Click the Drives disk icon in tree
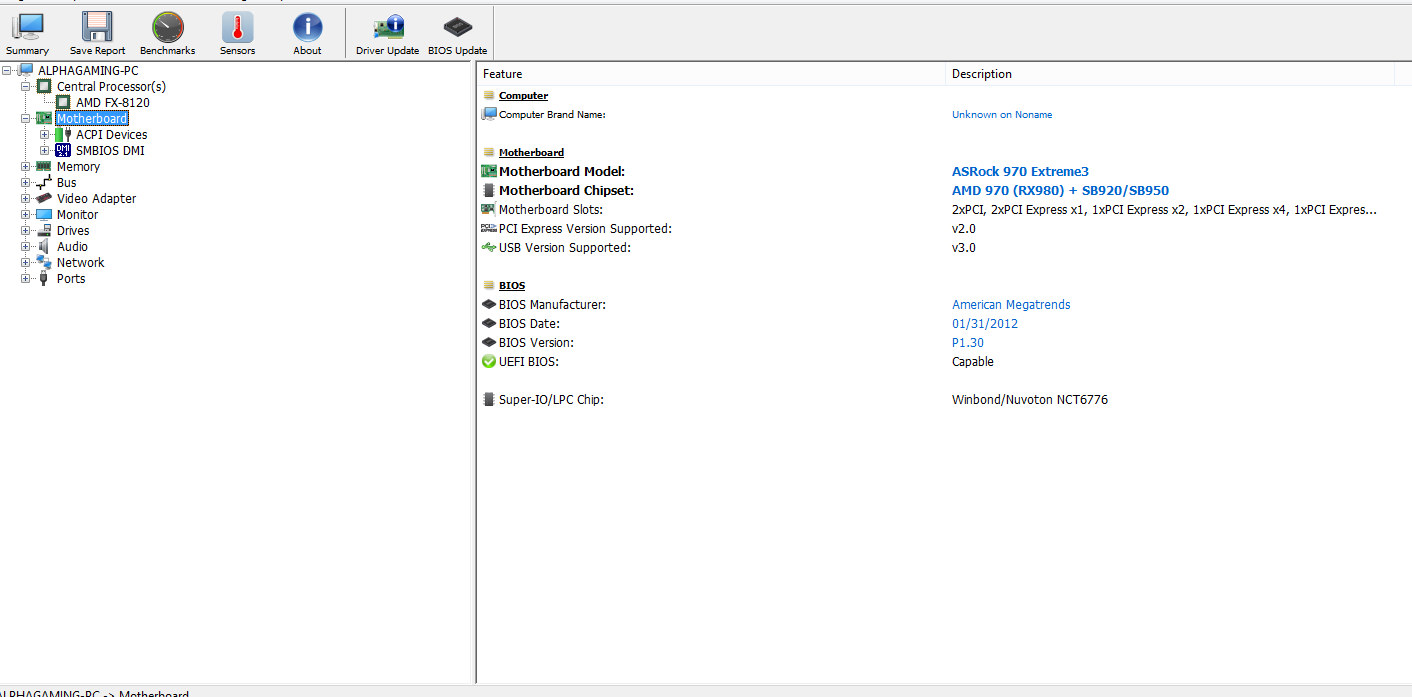The height and width of the screenshot is (697, 1412). click(x=44, y=230)
